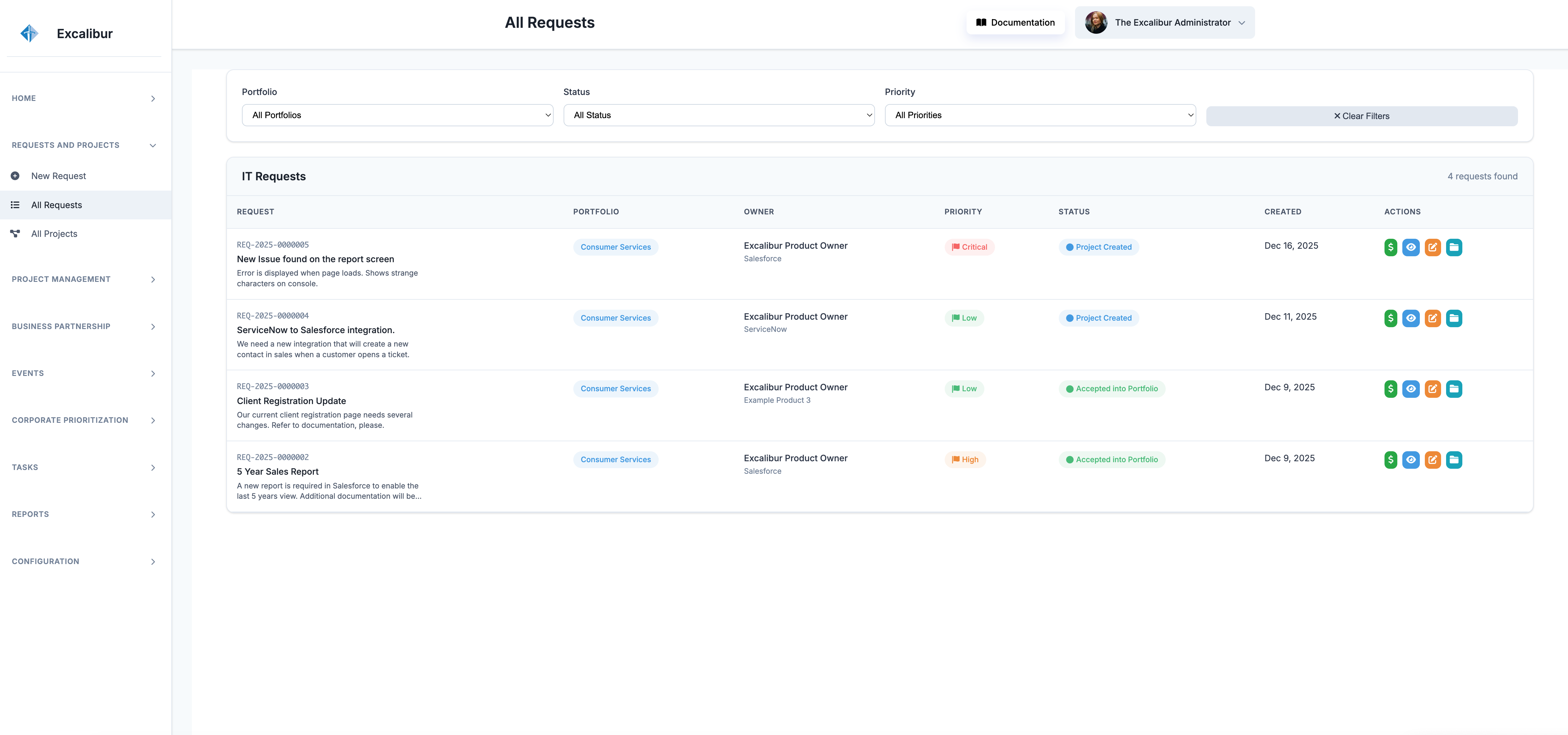Select New Request in the sidebar
Image resolution: width=1568 pixels, height=735 pixels.
pos(58,176)
